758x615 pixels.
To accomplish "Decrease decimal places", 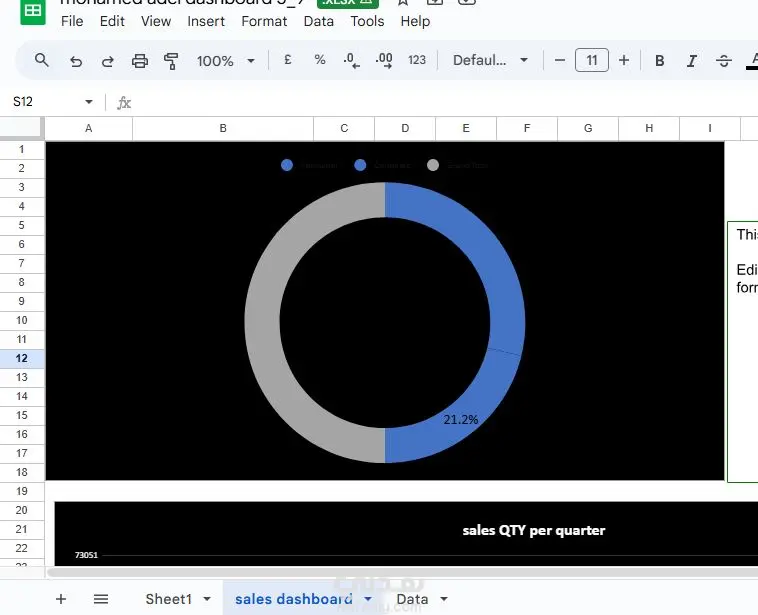I will point(351,60).
